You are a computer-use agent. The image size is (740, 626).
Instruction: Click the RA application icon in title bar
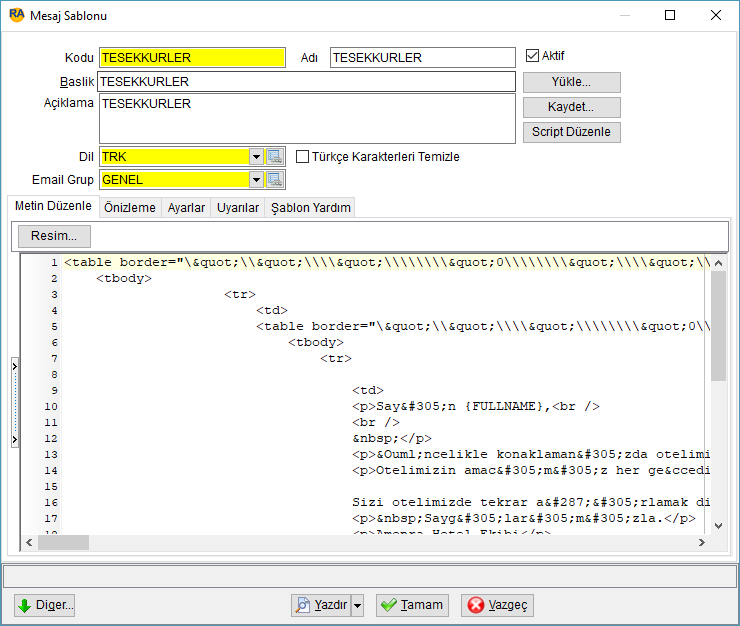coord(17,15)
